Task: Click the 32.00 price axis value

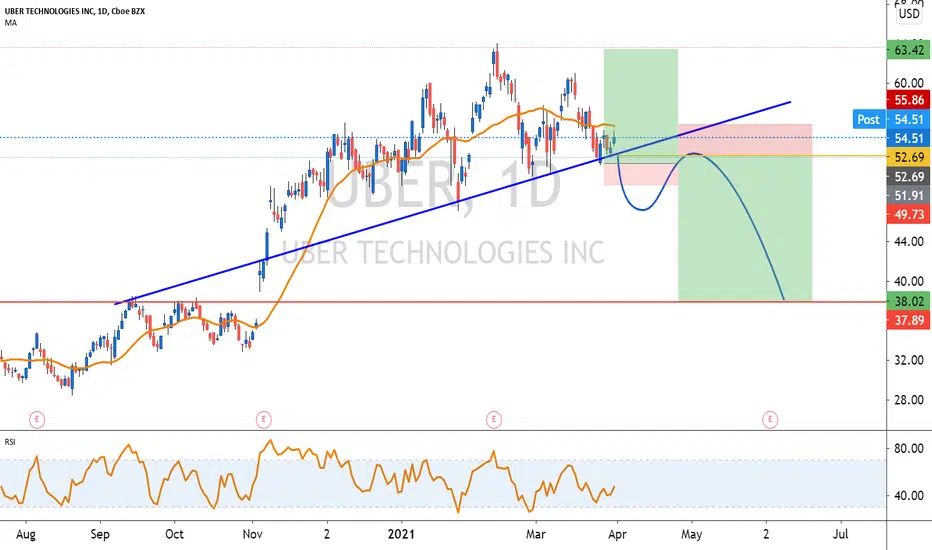Action: 909,360
